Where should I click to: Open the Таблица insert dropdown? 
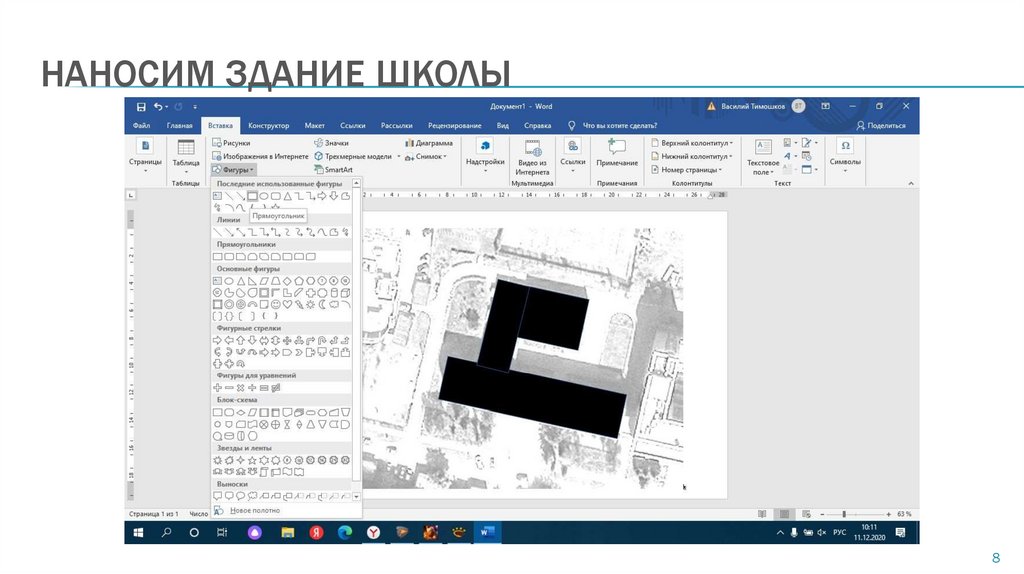pos(185,155)
